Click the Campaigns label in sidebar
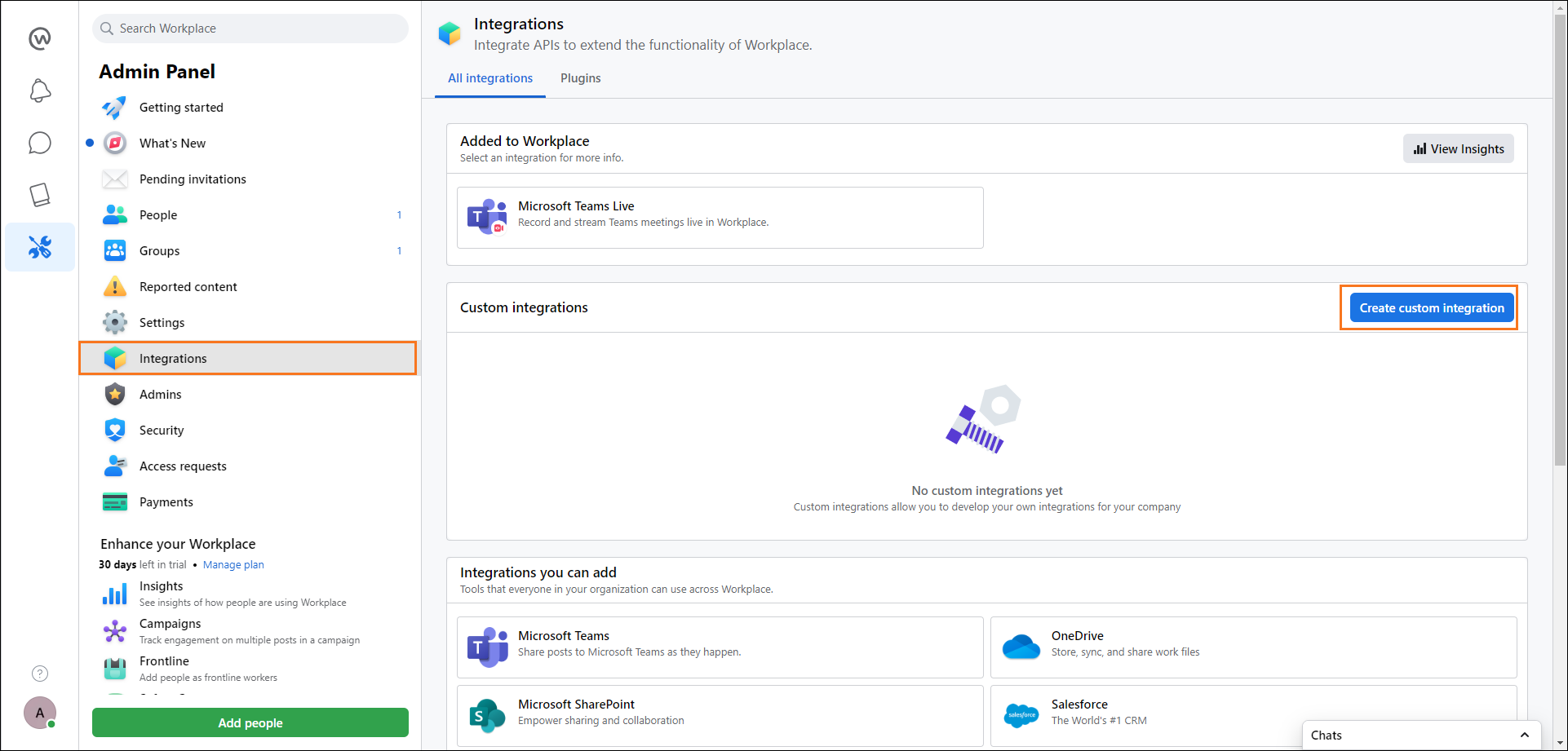 pyautogui.click(x=171, y=624)
